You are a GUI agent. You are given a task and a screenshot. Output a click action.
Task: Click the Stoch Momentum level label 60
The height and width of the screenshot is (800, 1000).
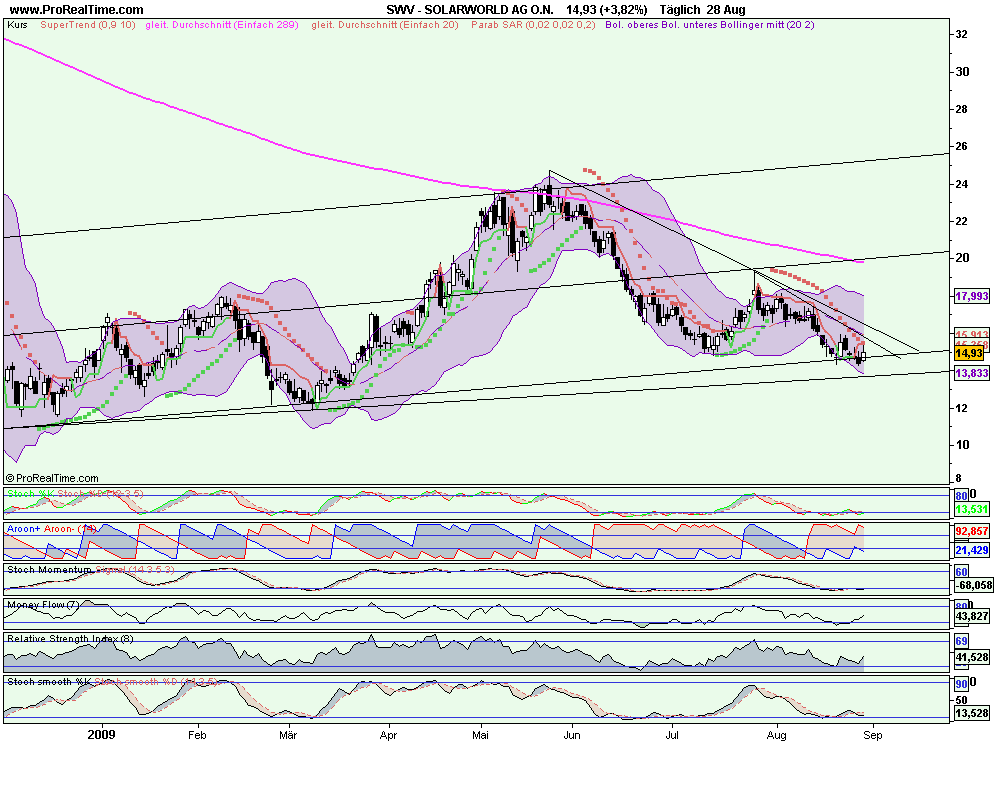pos(961,572)
